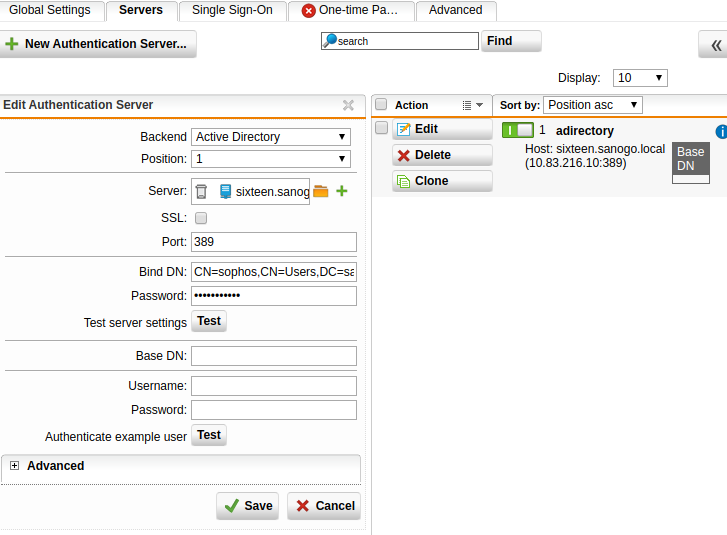Go to the Advanced tab
Viewport: 727px width, 535px height.
[x=456, y=10]
